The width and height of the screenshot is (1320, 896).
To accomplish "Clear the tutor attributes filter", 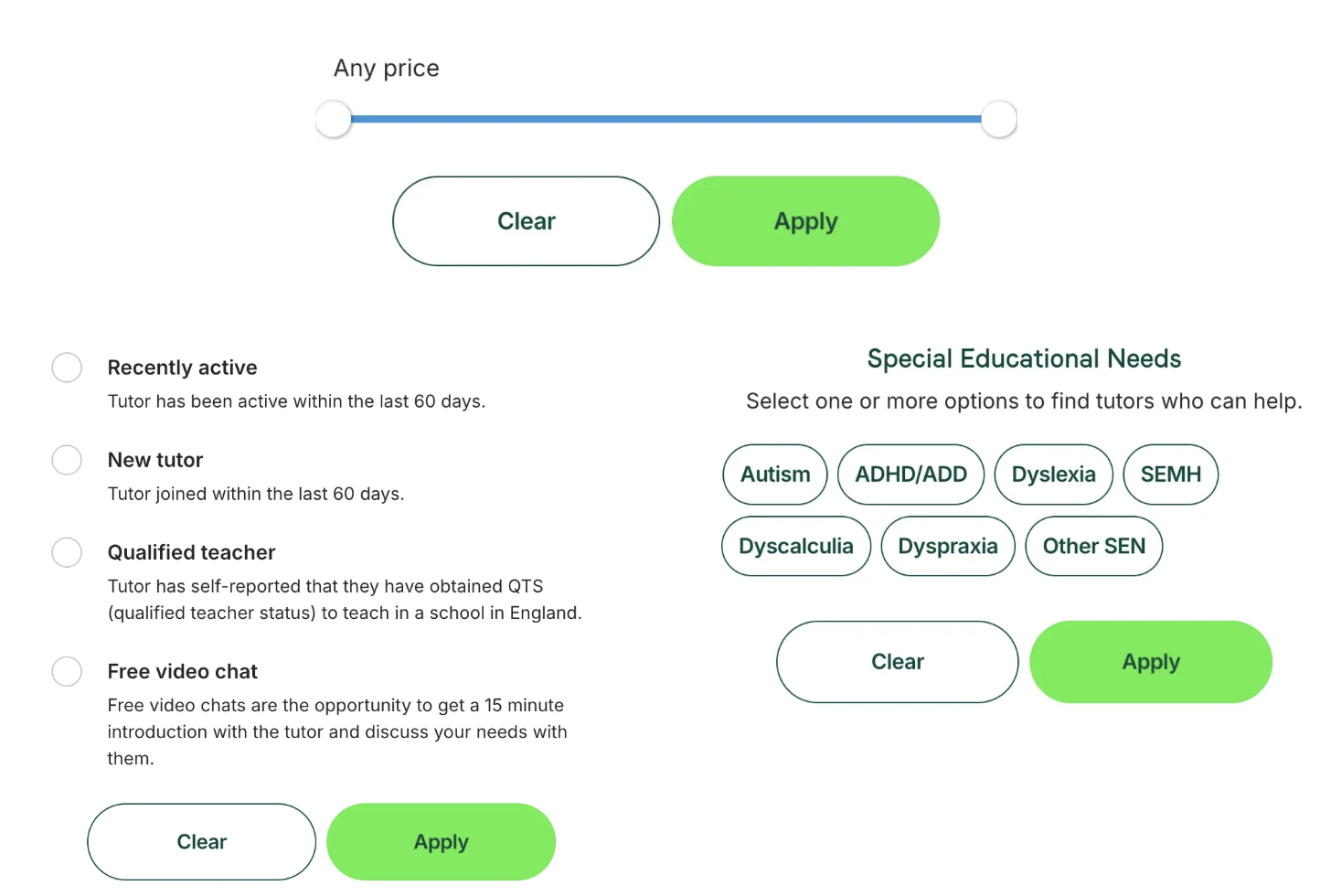I will pyautogui.click(x=202, y=842).
